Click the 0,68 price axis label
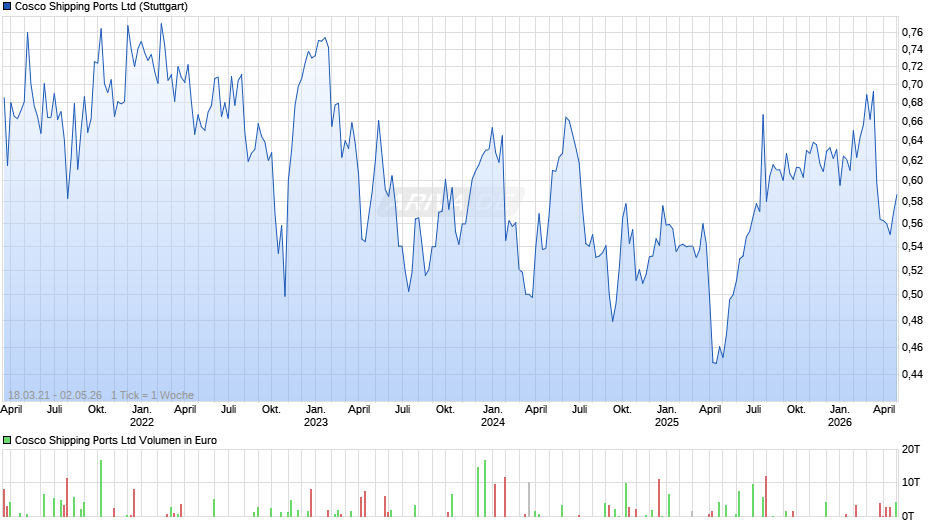The width and height of the screenshot is (940, 526). click(x=912, y=103)
